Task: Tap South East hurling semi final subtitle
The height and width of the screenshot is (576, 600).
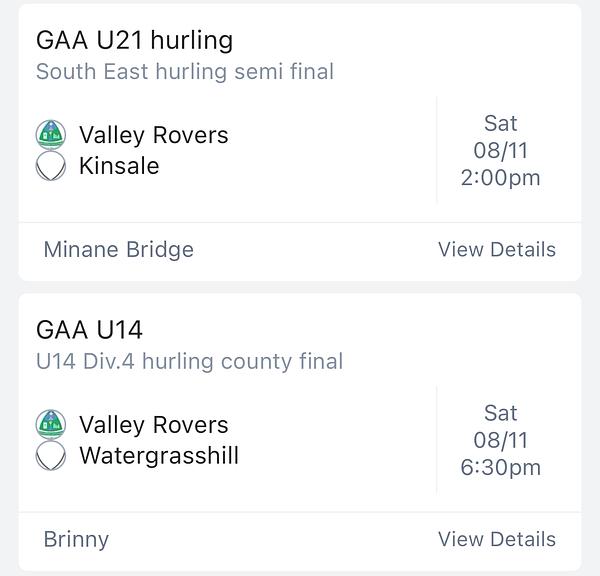Action: point(185,72)
